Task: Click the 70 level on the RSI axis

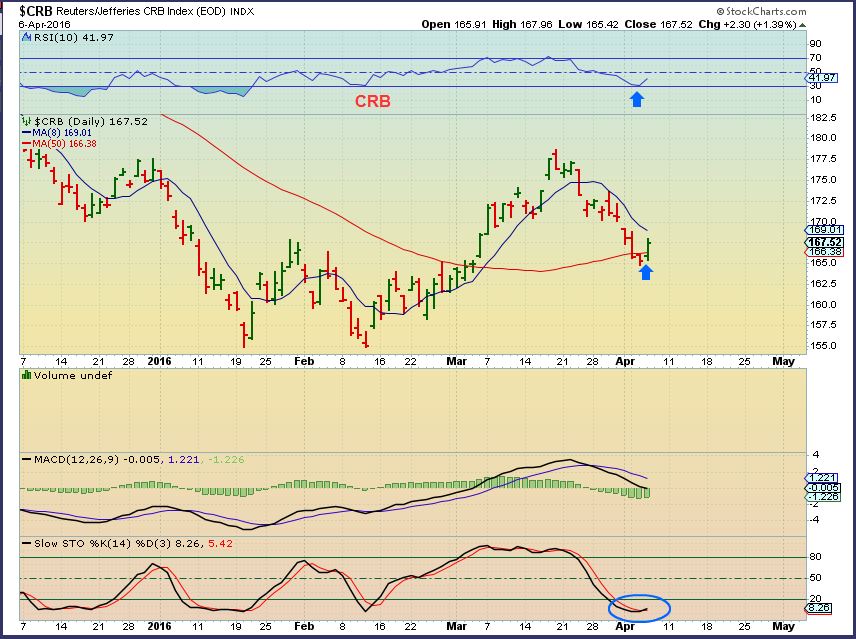Action: point(816,58)
